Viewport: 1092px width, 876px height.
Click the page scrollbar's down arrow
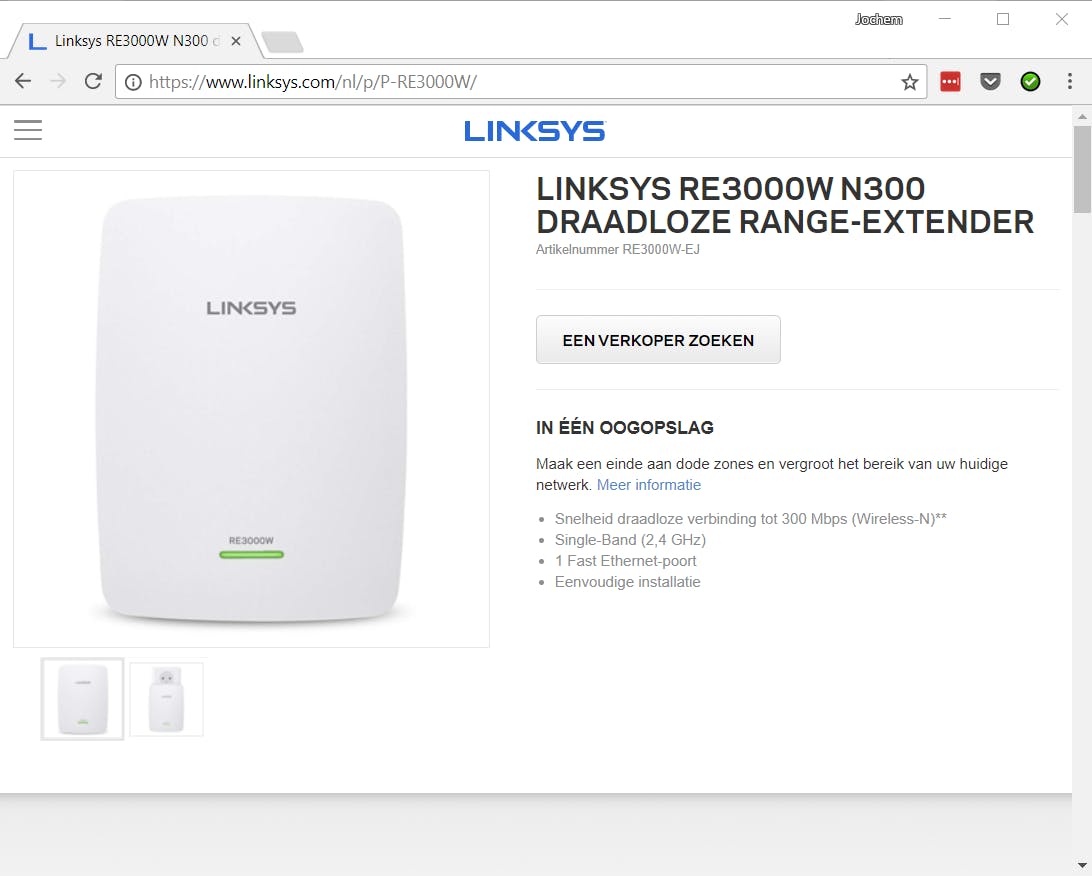point(1082,865)
